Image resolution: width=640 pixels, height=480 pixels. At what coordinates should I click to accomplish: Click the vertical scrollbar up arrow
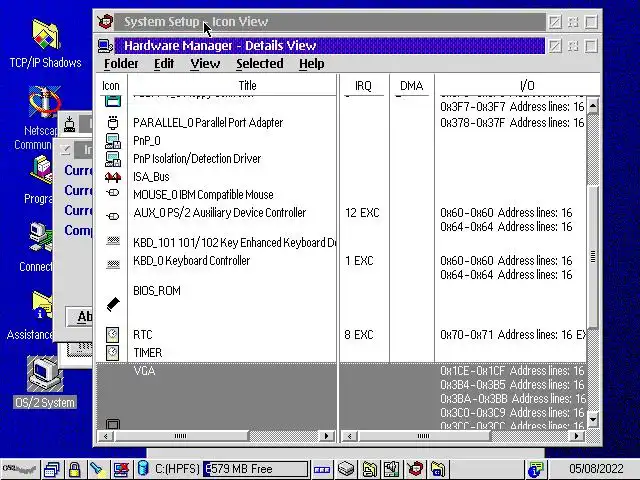tap(593, 106)
